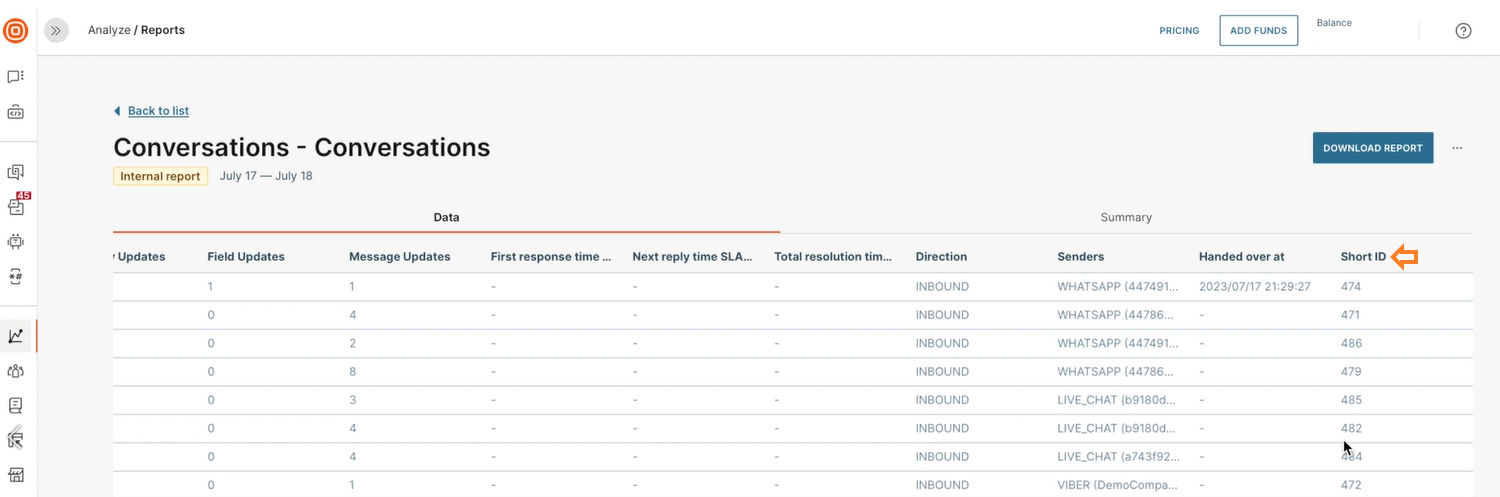Click the Infobip logo icon
Screen dimensions: 1500x497
[x=16, y=31]
